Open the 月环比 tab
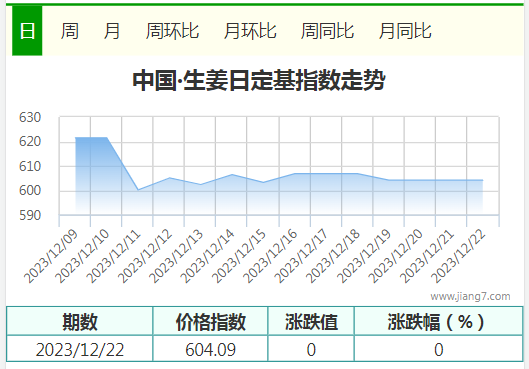 point(250,31)
